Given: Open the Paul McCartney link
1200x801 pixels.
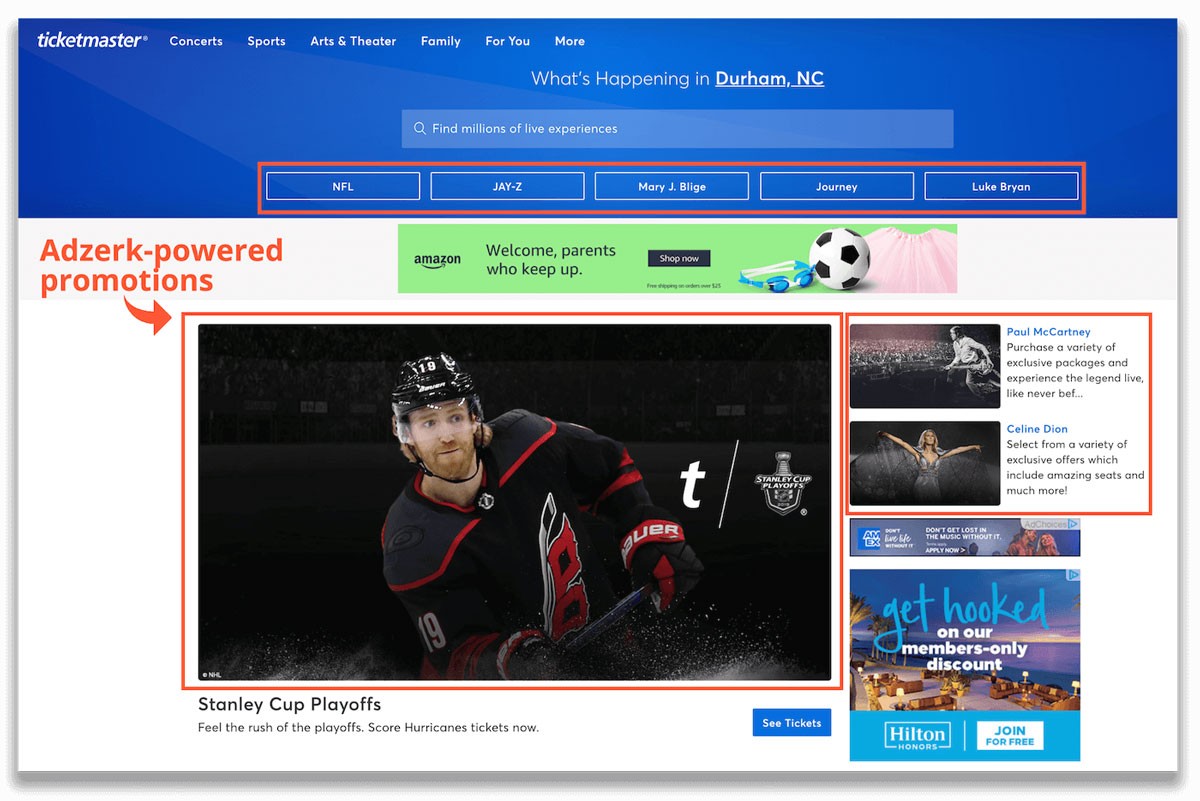Looking at the screenshot, I should 1049,332.
